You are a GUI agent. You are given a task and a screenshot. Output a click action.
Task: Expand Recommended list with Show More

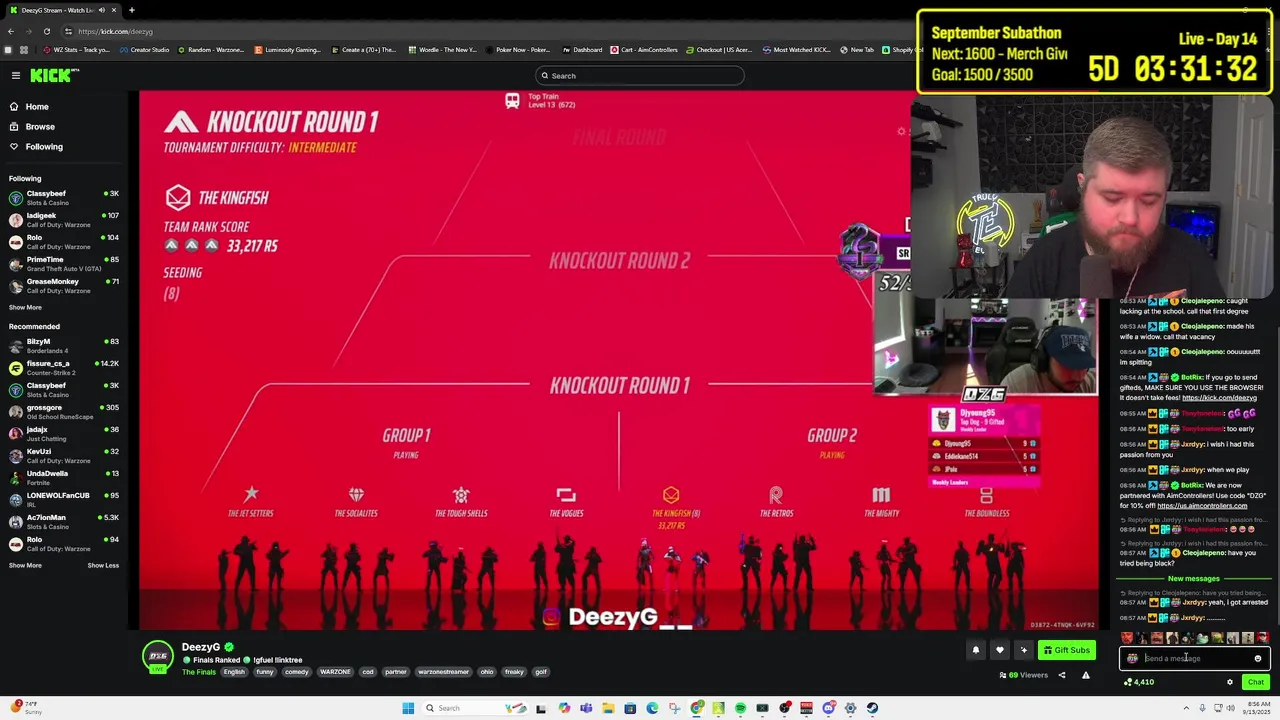point(26,565)
